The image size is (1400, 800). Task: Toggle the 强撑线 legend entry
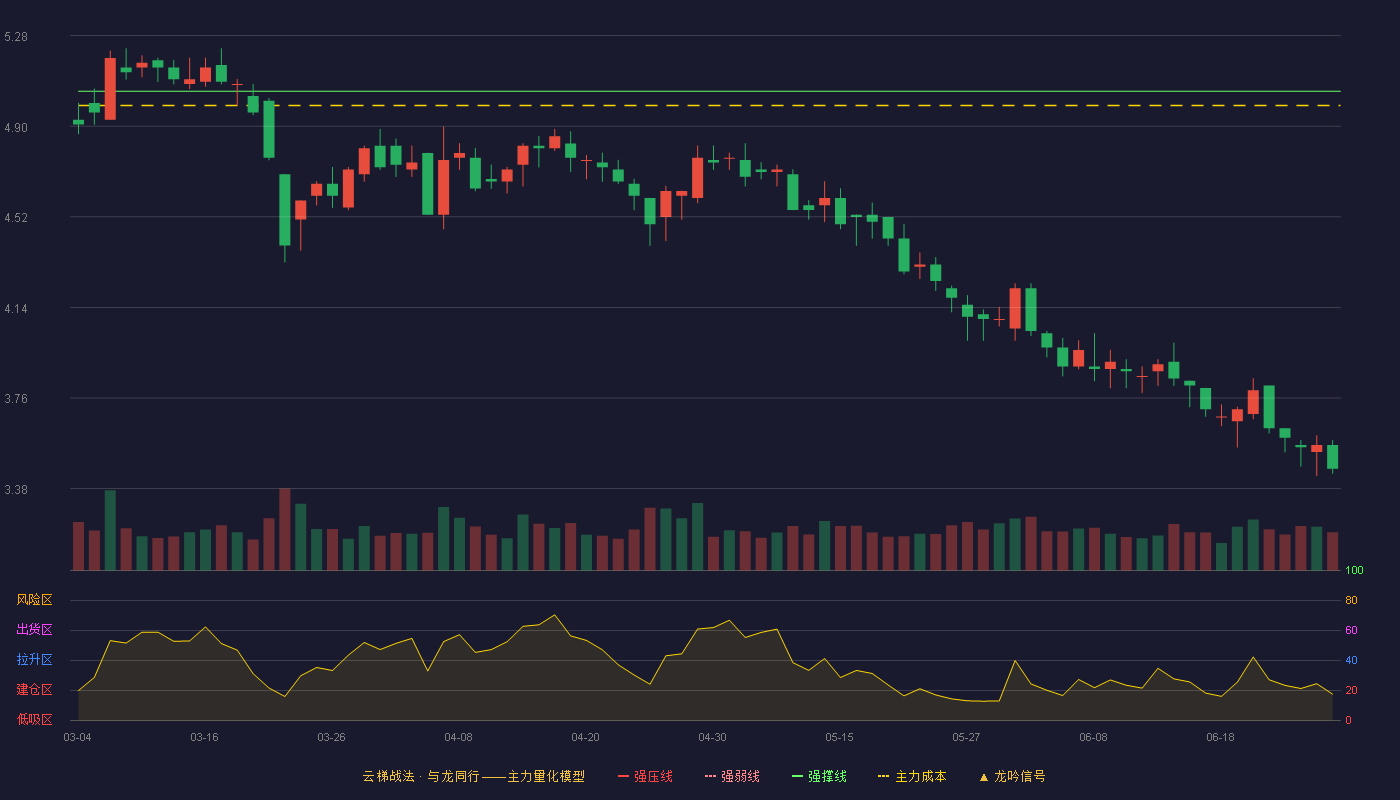coord(819,776)
